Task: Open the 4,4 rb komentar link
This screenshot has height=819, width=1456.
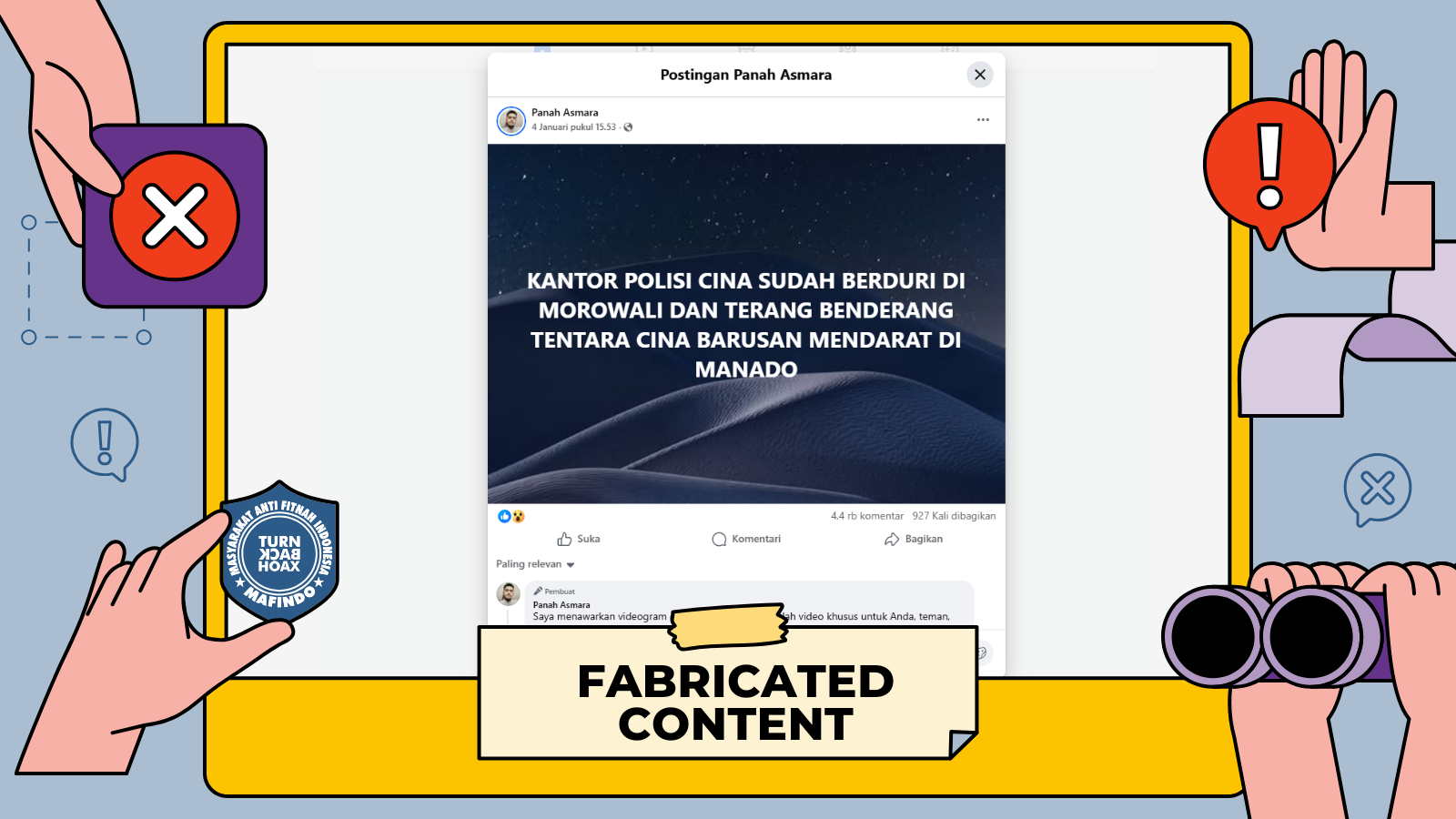Action: (x=866, y=516)
